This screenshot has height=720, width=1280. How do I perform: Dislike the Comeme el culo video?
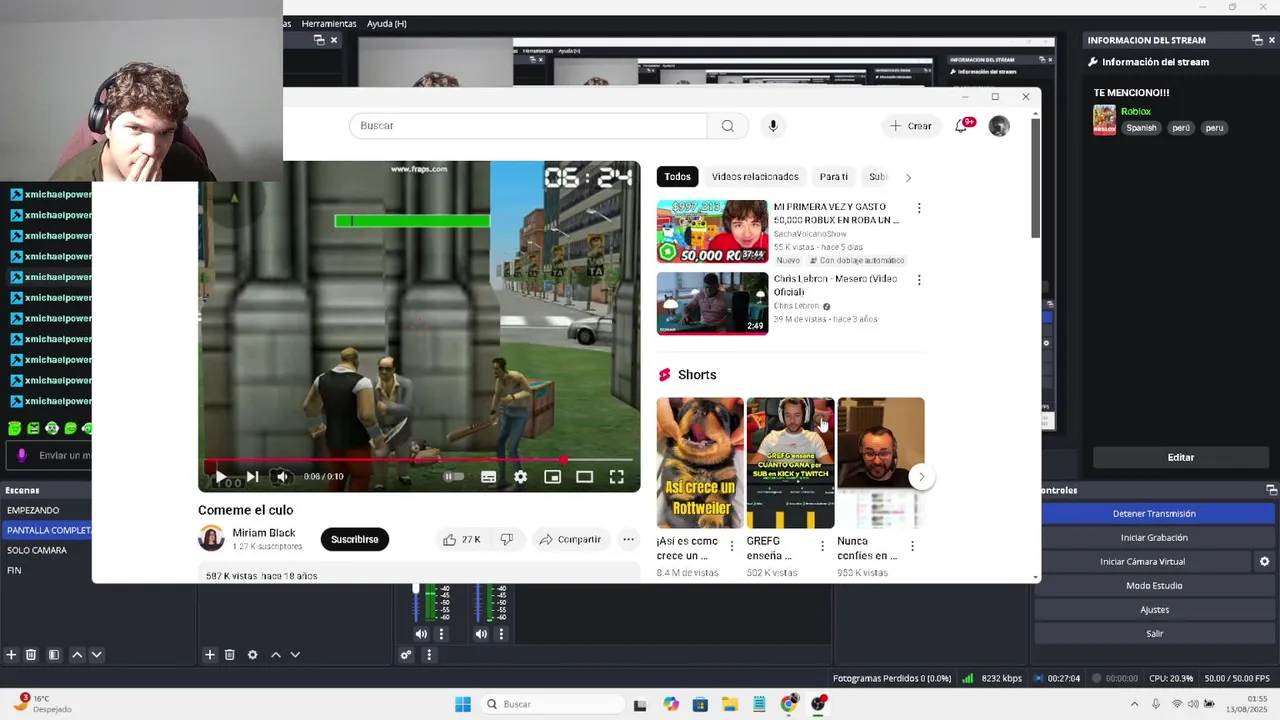507,540
